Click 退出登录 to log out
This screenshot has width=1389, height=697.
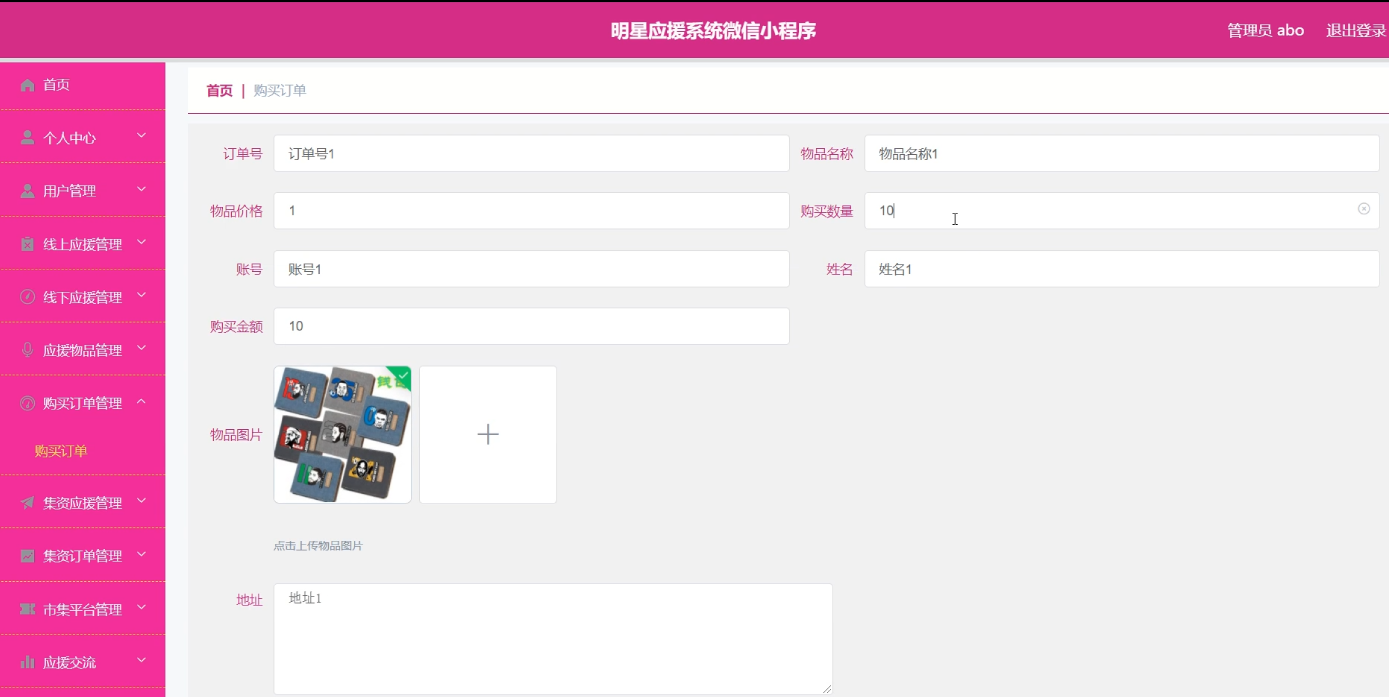[x=1355, y=30]
